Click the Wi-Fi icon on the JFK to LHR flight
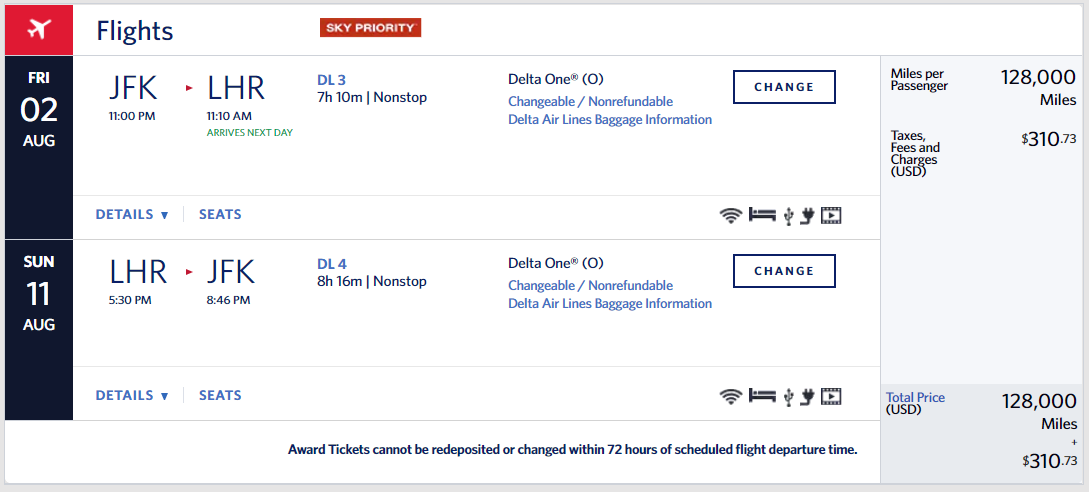This screenshot has height=492, width=1089. click(x=731, y=215)
